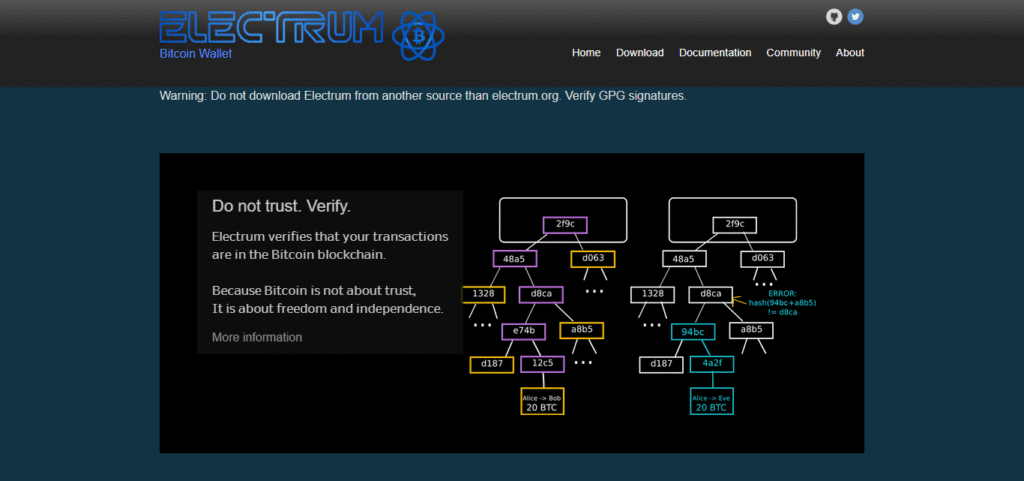Click the ERROR hash mismatch label
Image resolution: width=1024 pixels, height=481 pixels.
(782, 303)
